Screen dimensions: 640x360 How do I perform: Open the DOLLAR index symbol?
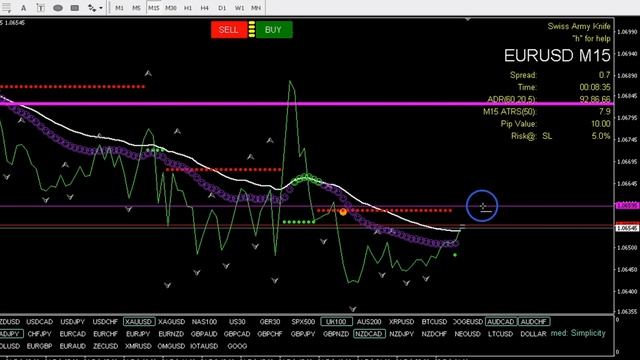coord(533,334)
